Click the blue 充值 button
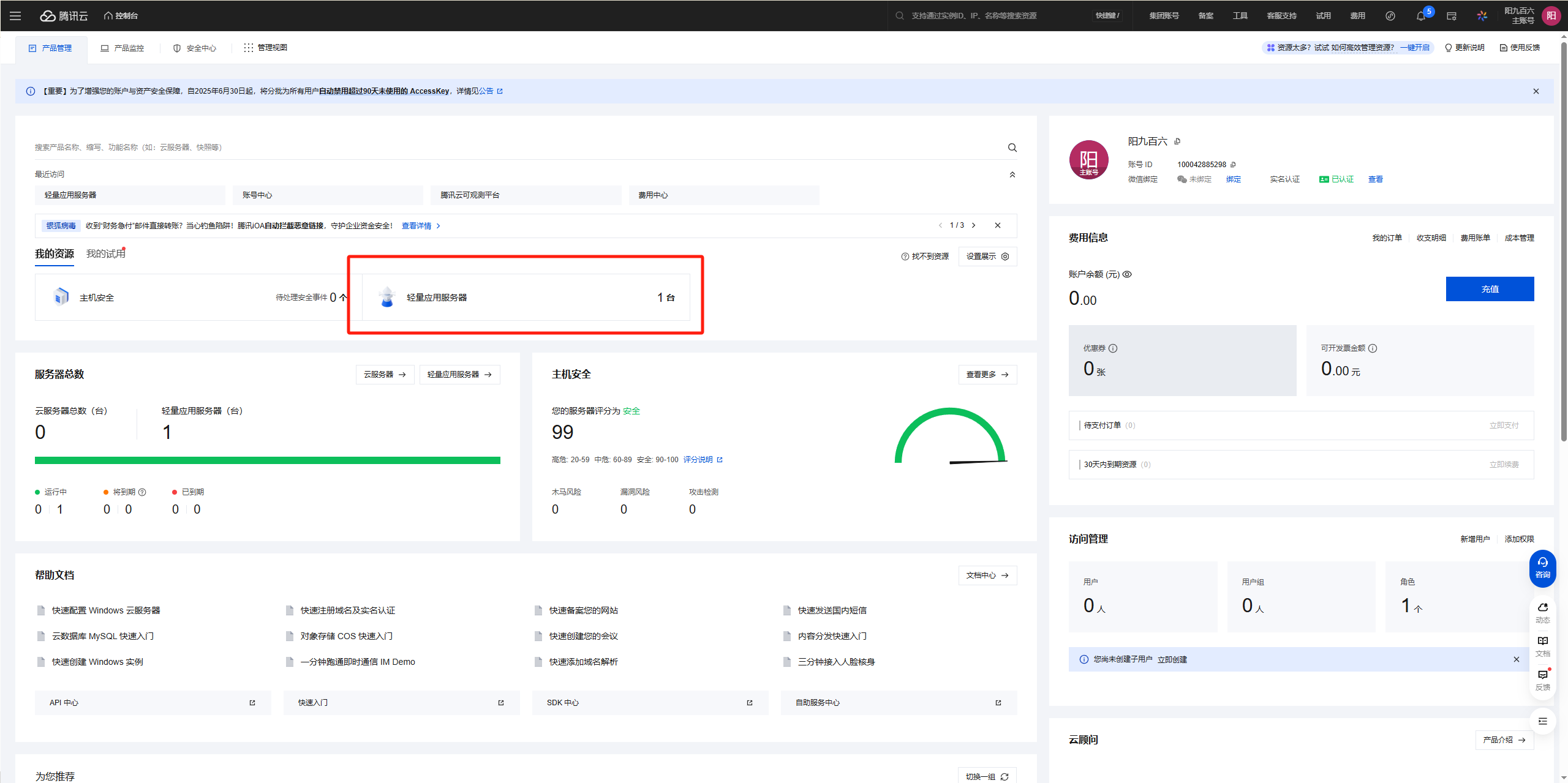Viewport: 1568px width, 783px height. tap(1490, 289)
